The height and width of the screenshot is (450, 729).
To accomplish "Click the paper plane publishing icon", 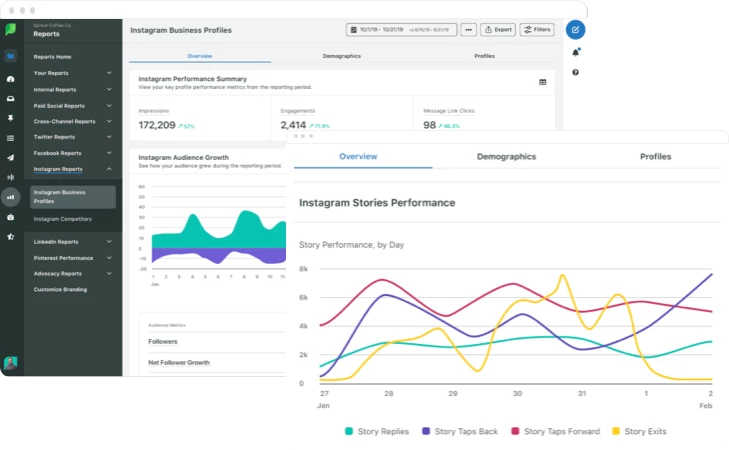I will (x=10, y=157).
